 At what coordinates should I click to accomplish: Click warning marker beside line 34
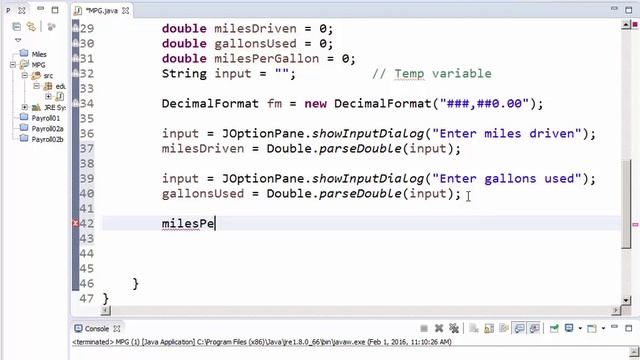click(76, 103)
